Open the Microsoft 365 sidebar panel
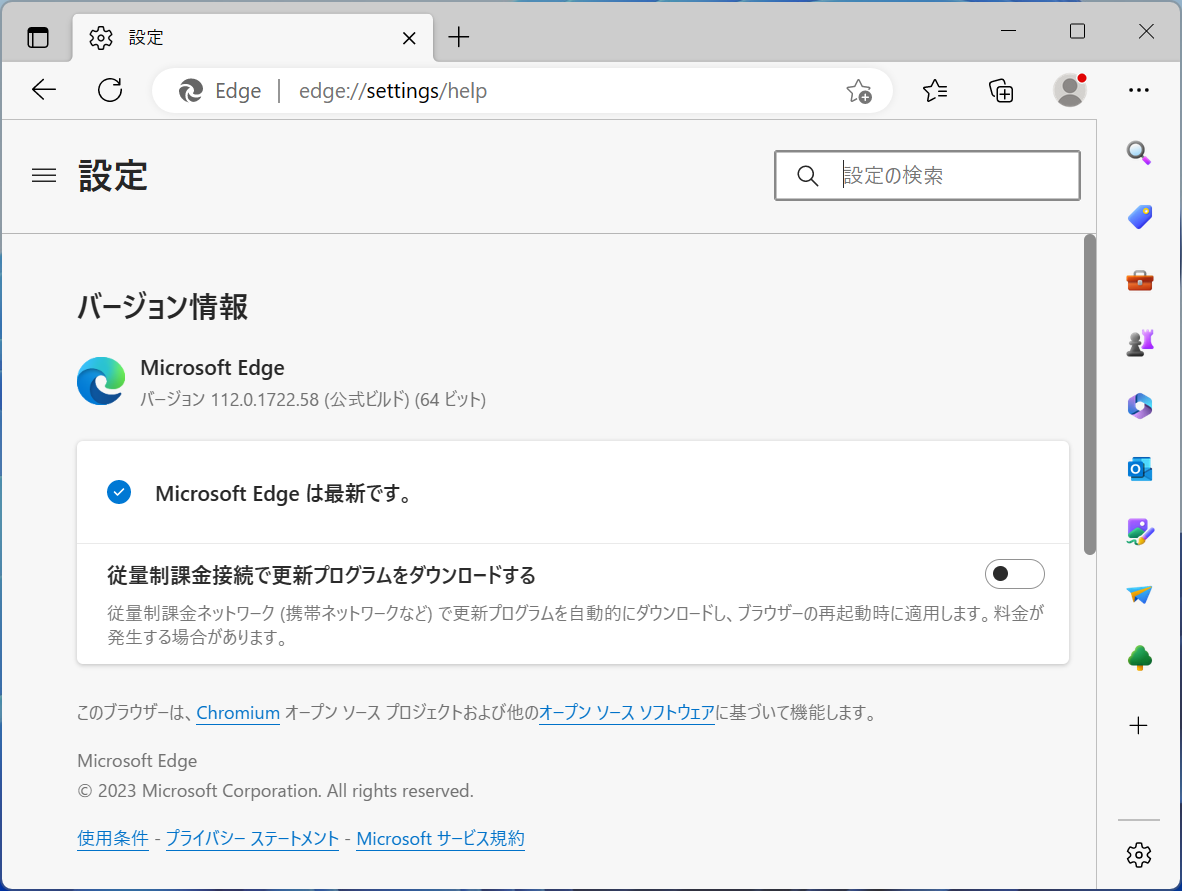The height and width of the screenshot is (891, 1182). tap(1139, 405)
